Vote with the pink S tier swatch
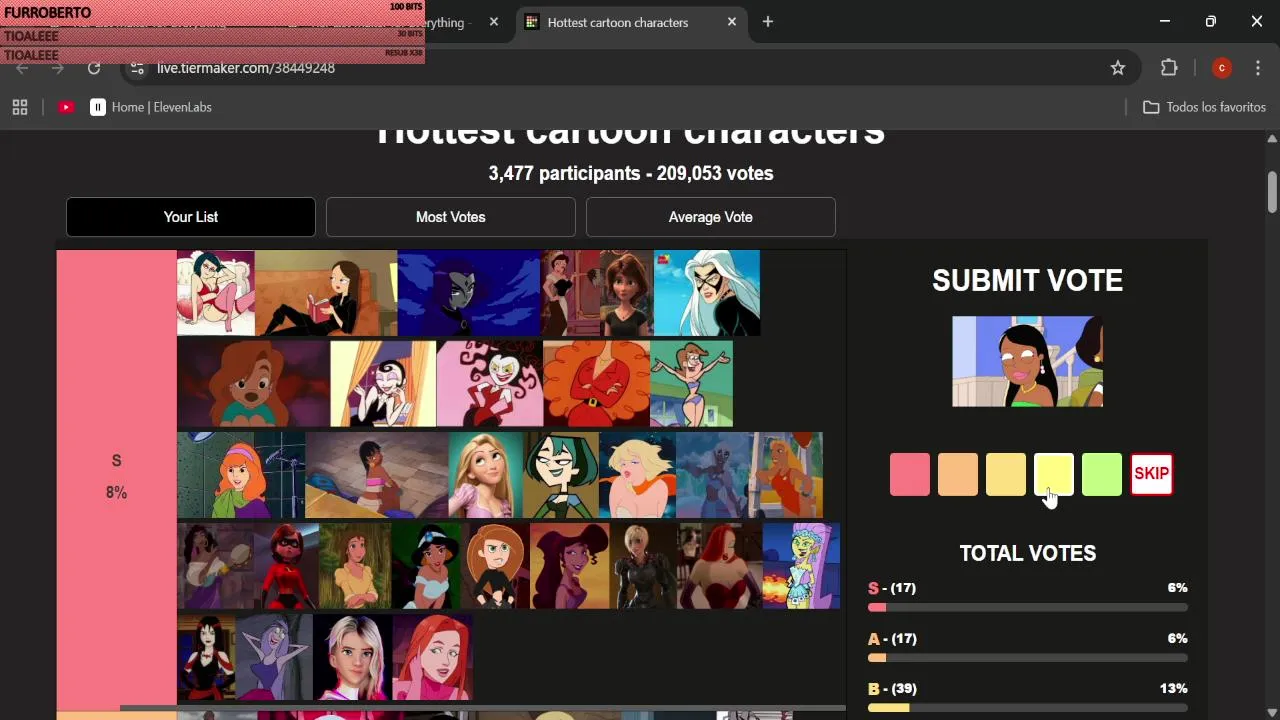The height and width of the screenshot is (720, 1280). [x=910, y=474]
